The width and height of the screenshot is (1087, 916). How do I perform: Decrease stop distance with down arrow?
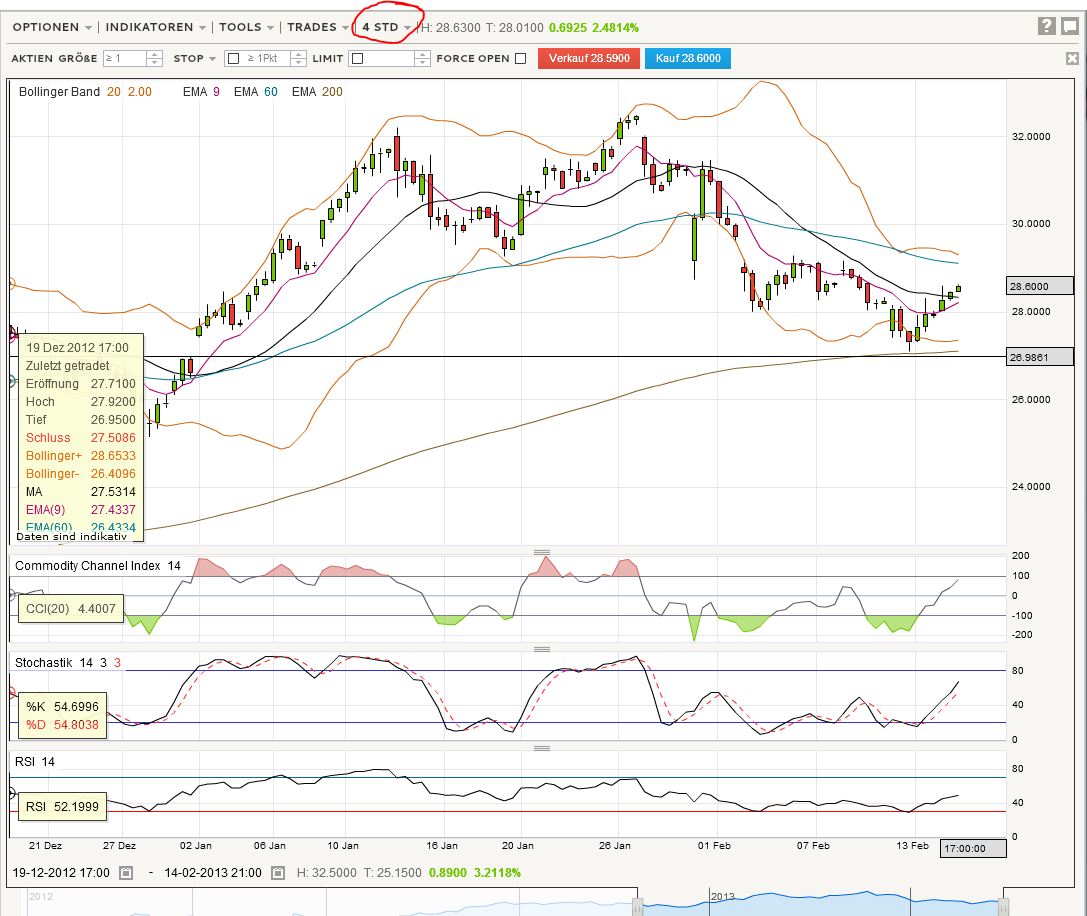pos(298,62)
